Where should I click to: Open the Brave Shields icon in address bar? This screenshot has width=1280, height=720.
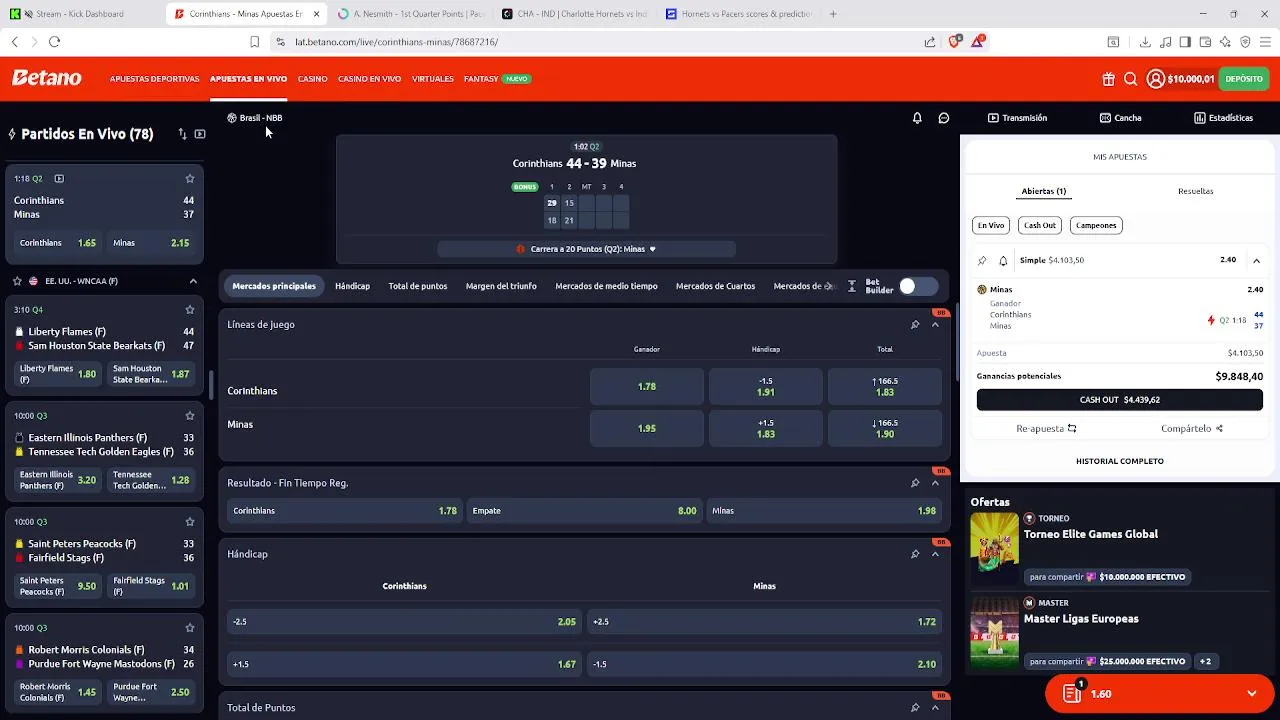(x=954, y=42)
